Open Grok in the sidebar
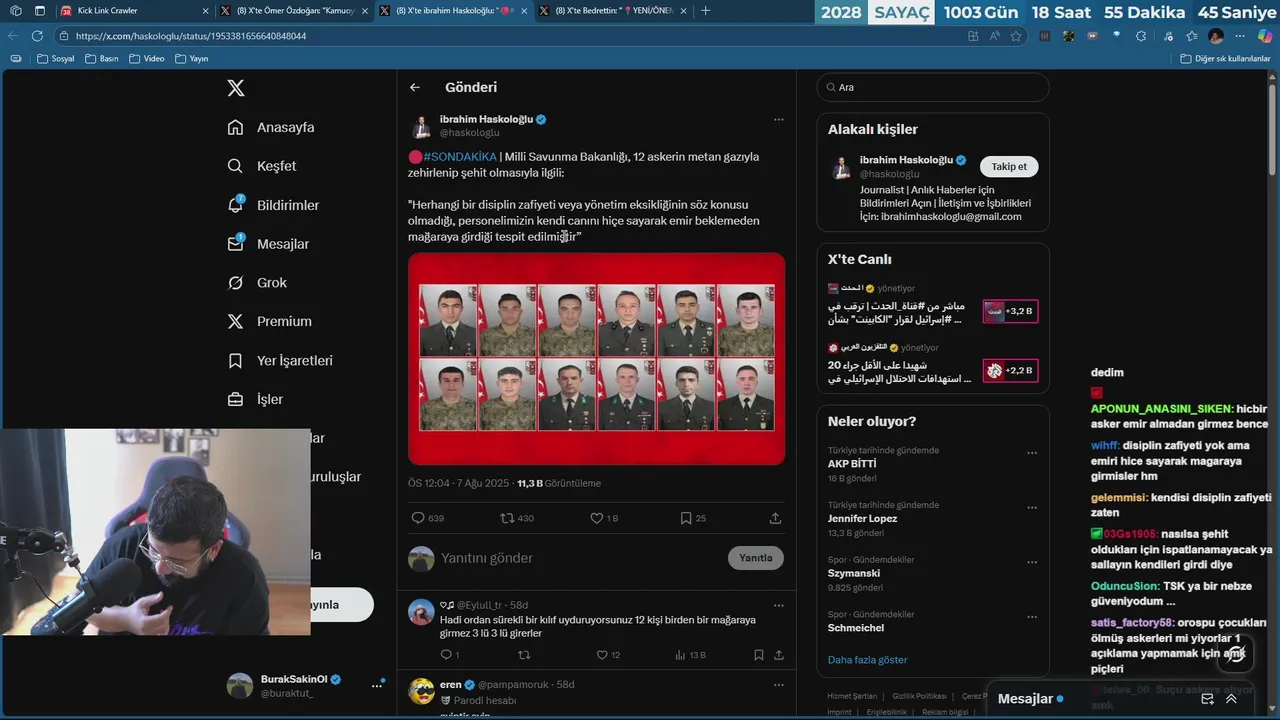 pyautogui.click(x=257, y=283)
